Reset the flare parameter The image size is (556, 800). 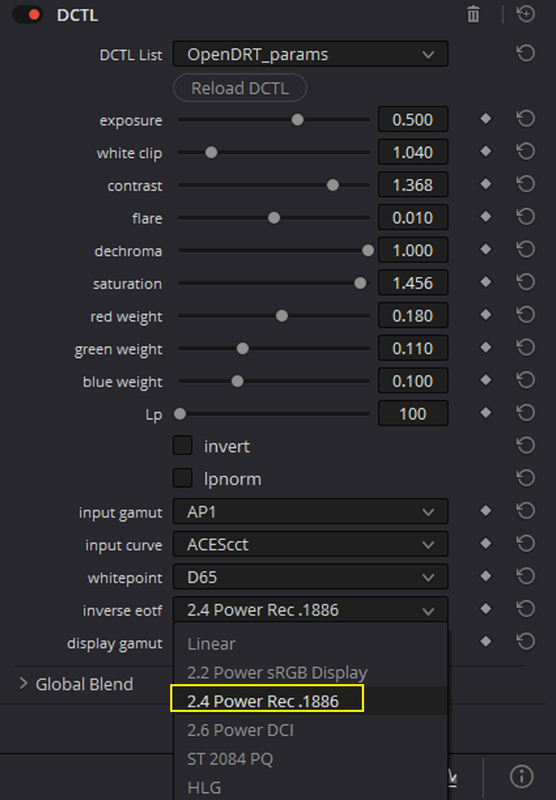[x=525, y=217]
